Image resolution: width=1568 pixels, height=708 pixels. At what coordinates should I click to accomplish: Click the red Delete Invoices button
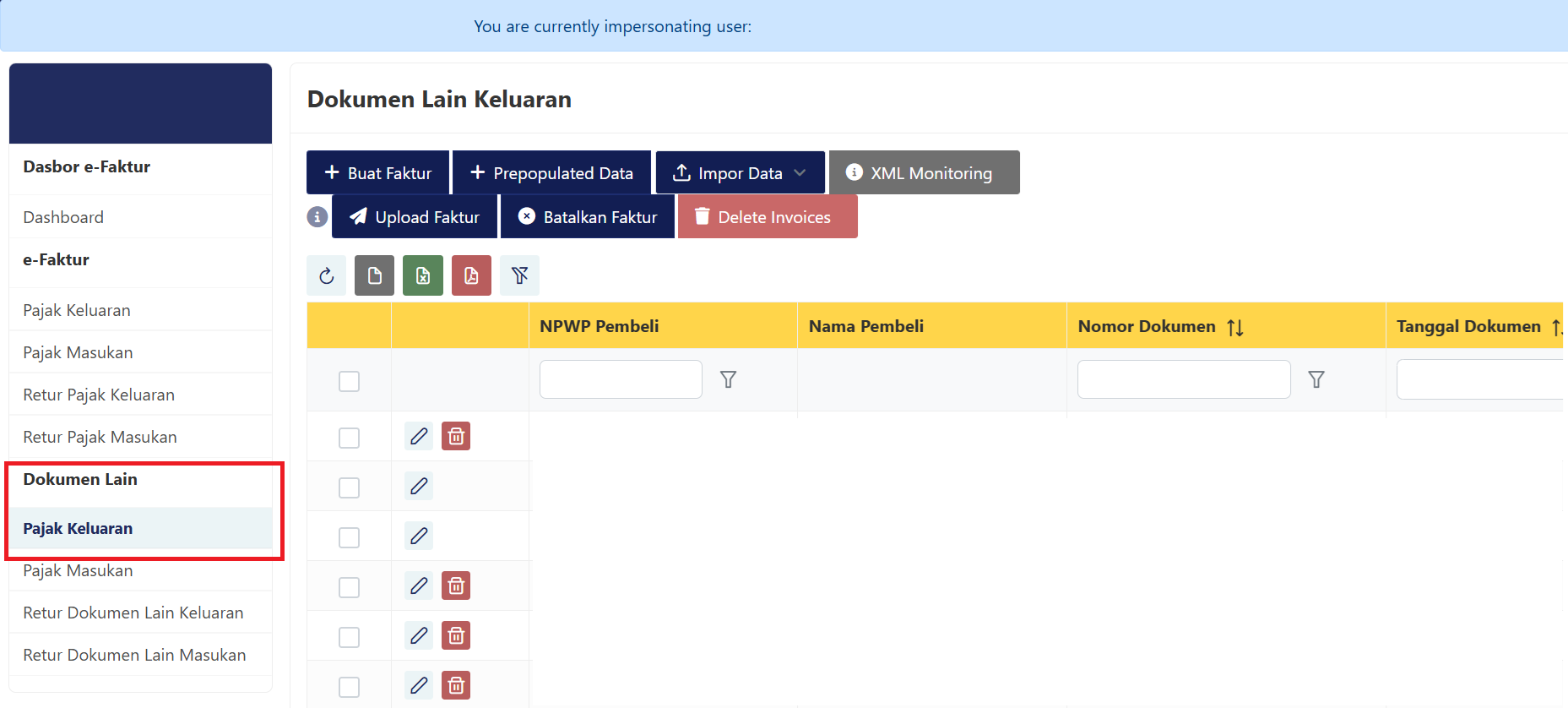point(767,217)
